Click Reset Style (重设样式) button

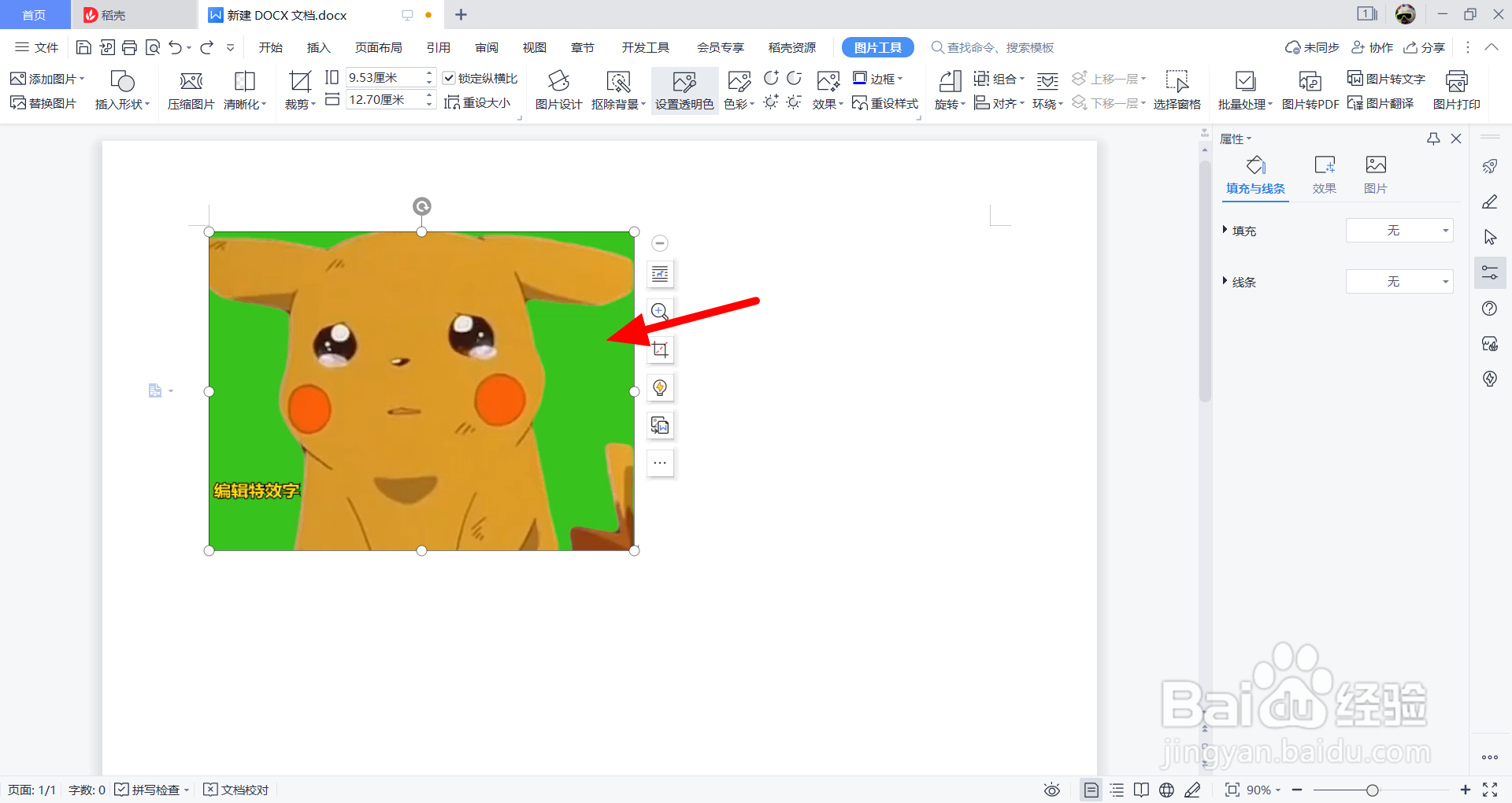pyautogui.click(x=885, y=103)
